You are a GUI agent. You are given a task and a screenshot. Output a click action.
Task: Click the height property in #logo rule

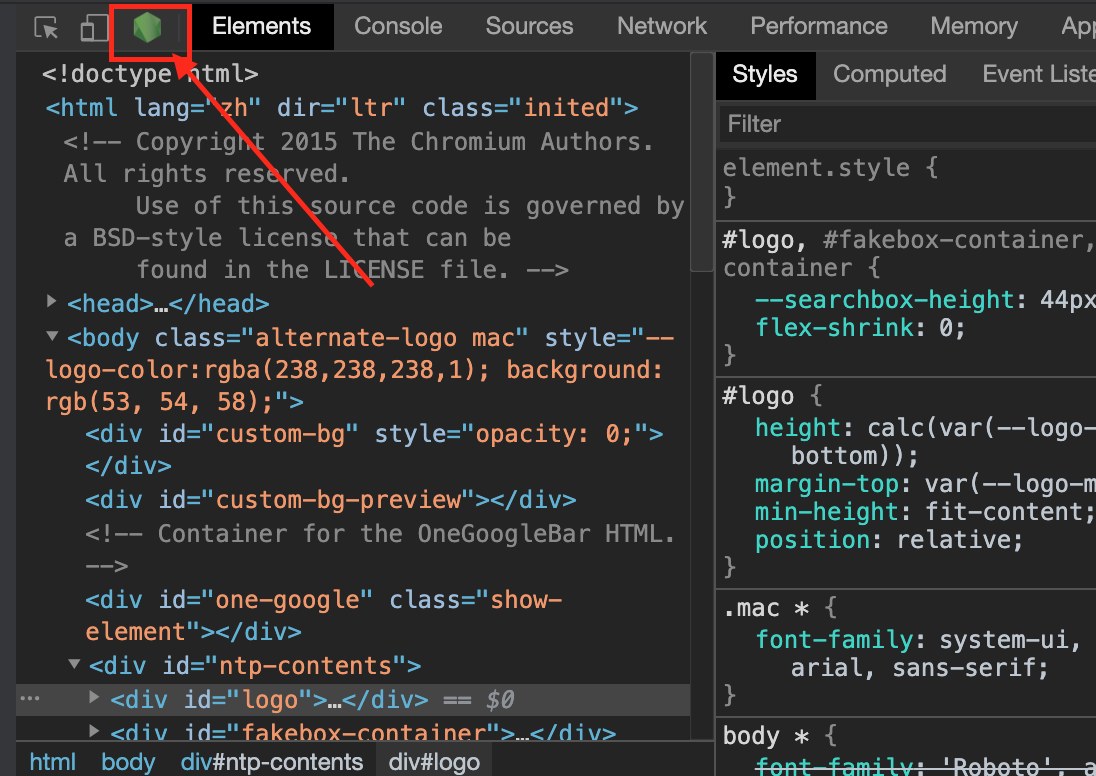pos(798,428)
